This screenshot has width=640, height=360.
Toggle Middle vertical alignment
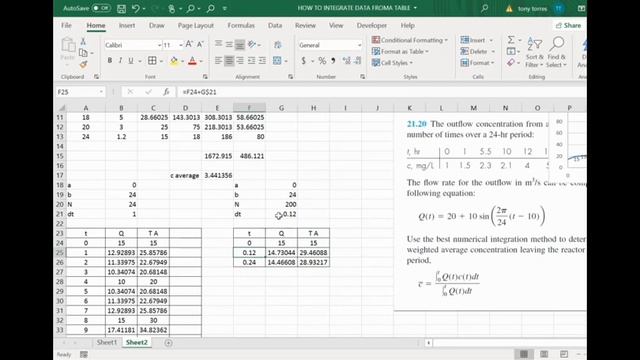(229, 44)
